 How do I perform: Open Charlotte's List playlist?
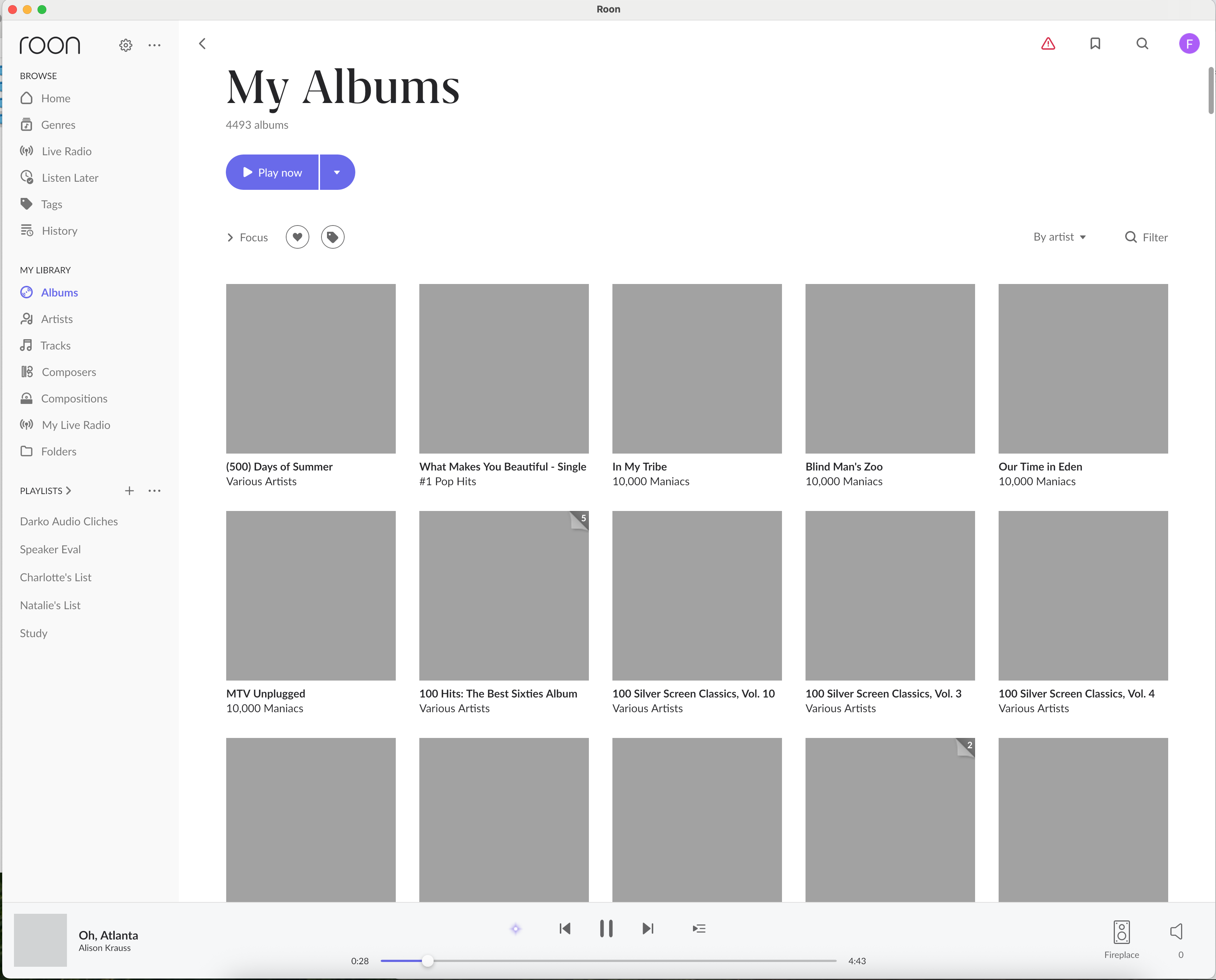[x=55, y=578]
